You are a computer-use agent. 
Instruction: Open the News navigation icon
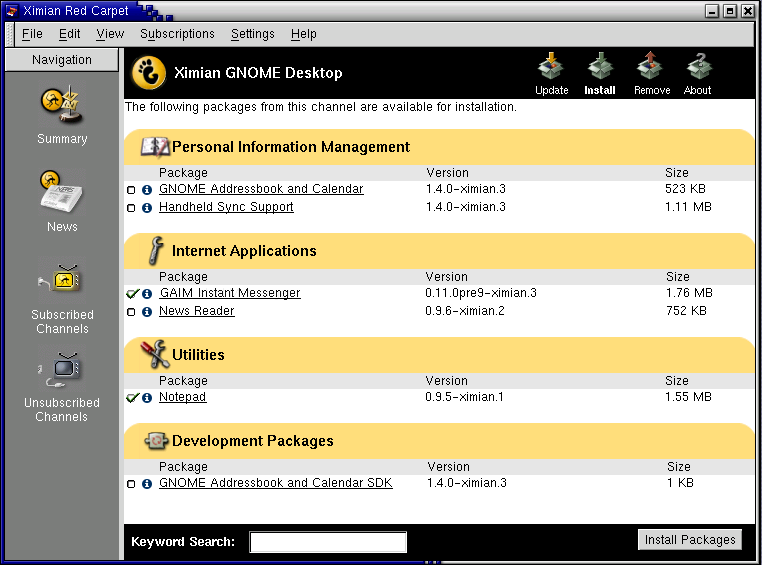[x=61, y=191]
